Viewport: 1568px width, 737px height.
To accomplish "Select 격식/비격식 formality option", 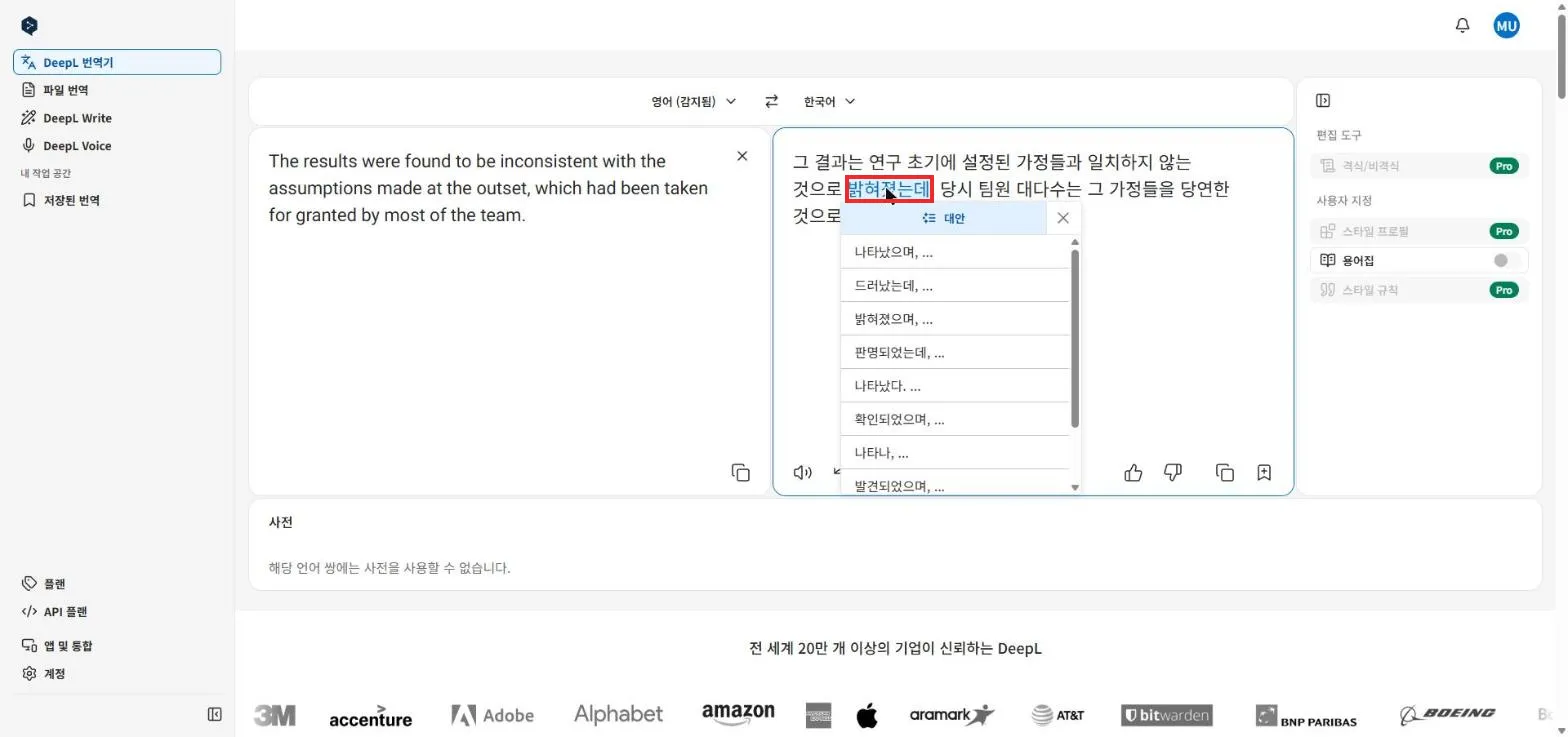I will tap(1419, 166).
